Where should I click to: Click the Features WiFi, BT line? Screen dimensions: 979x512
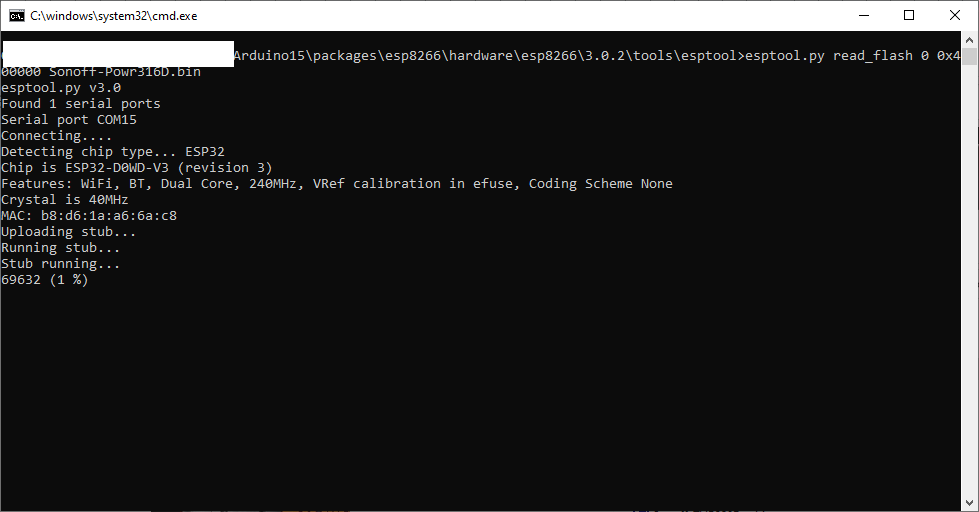tap(337, 184)
